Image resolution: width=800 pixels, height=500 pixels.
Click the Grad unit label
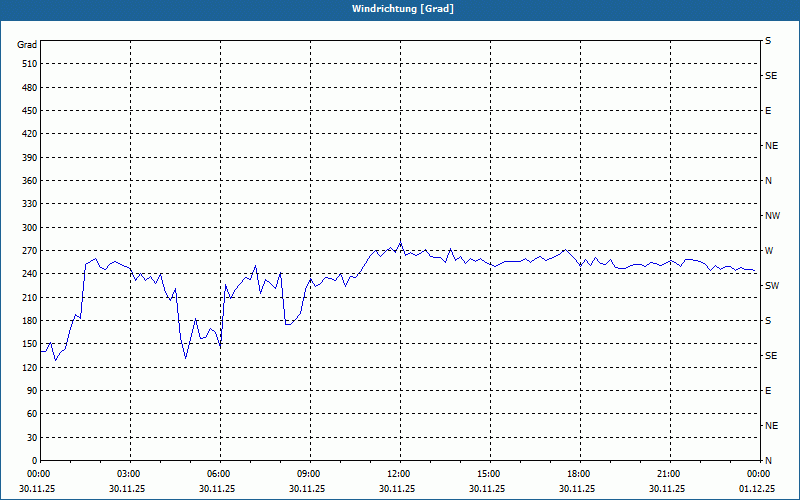tap(27, 45)
